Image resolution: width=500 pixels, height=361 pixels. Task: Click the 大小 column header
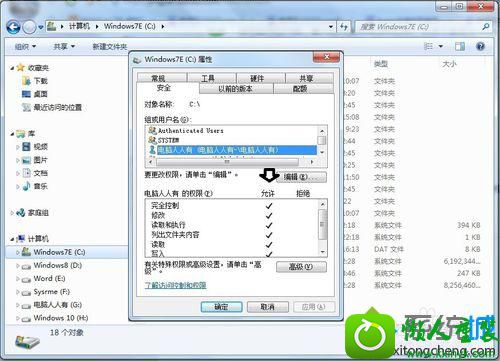(x=449, y=64)
